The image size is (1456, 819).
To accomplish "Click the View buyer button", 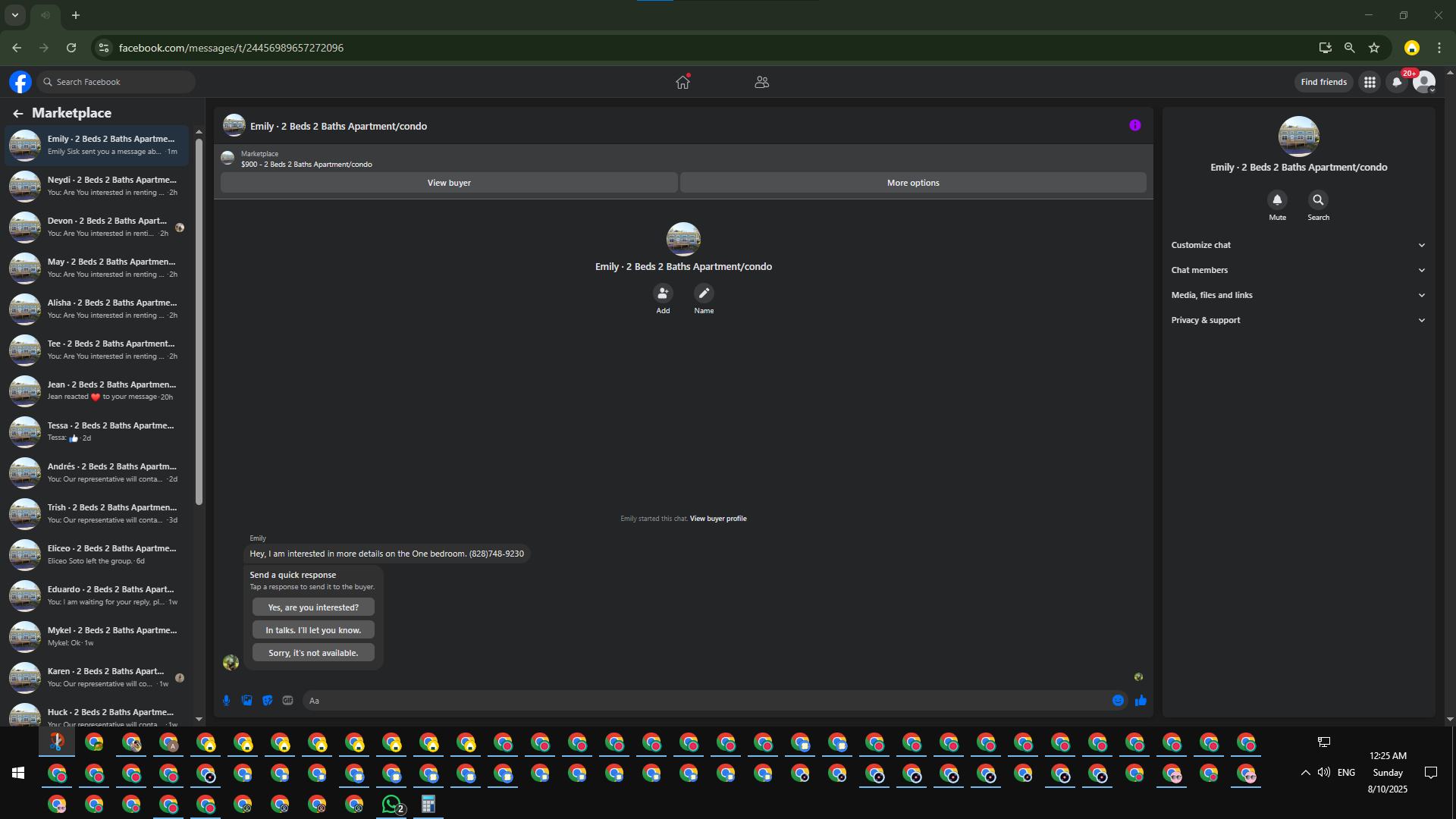I will (449, 183).
